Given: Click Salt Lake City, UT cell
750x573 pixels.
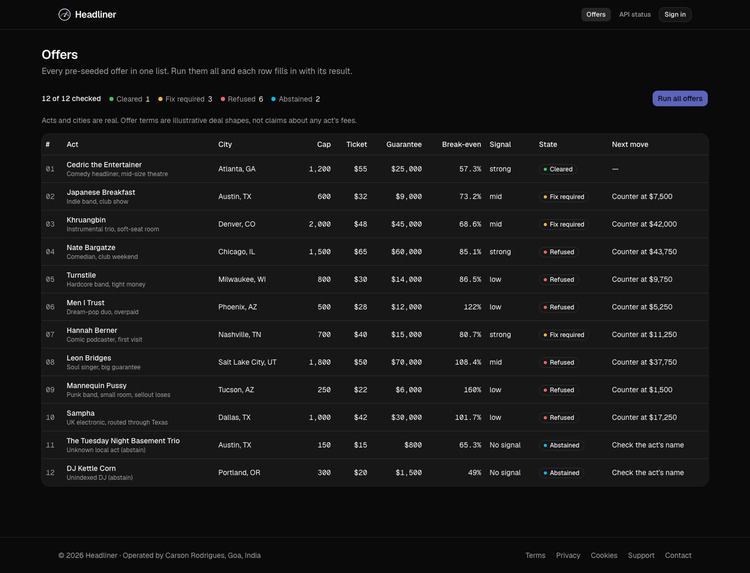Looking at the screenshot, I should 247,363.
